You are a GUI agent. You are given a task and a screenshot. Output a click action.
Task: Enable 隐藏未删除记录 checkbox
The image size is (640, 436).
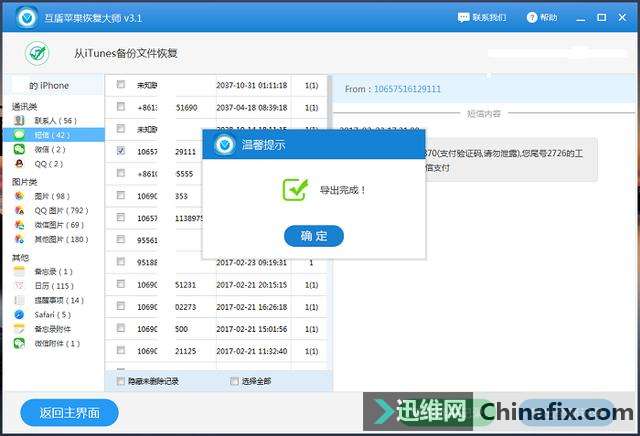pos(121,381)
